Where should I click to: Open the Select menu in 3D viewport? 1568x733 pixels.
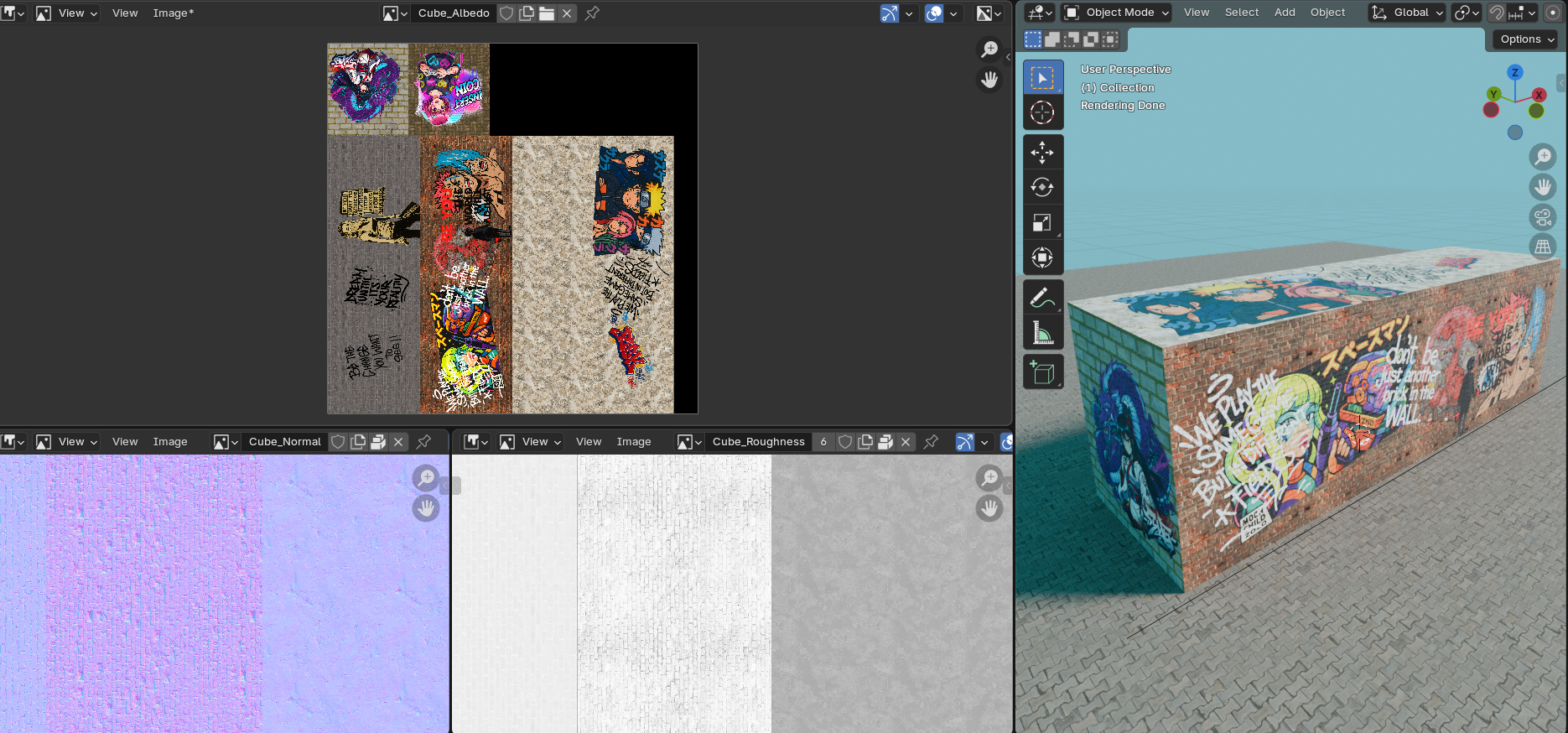click(x=1242, y=13)
